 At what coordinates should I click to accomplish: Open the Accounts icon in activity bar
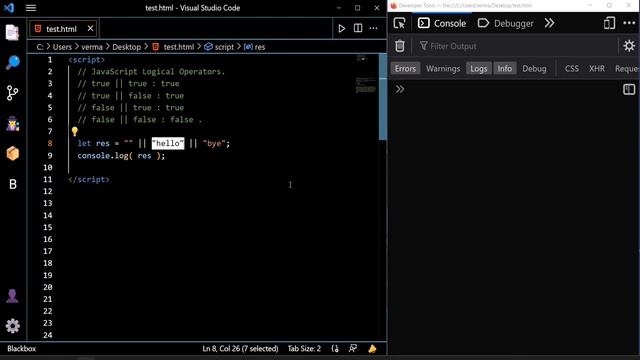(12, 296)
